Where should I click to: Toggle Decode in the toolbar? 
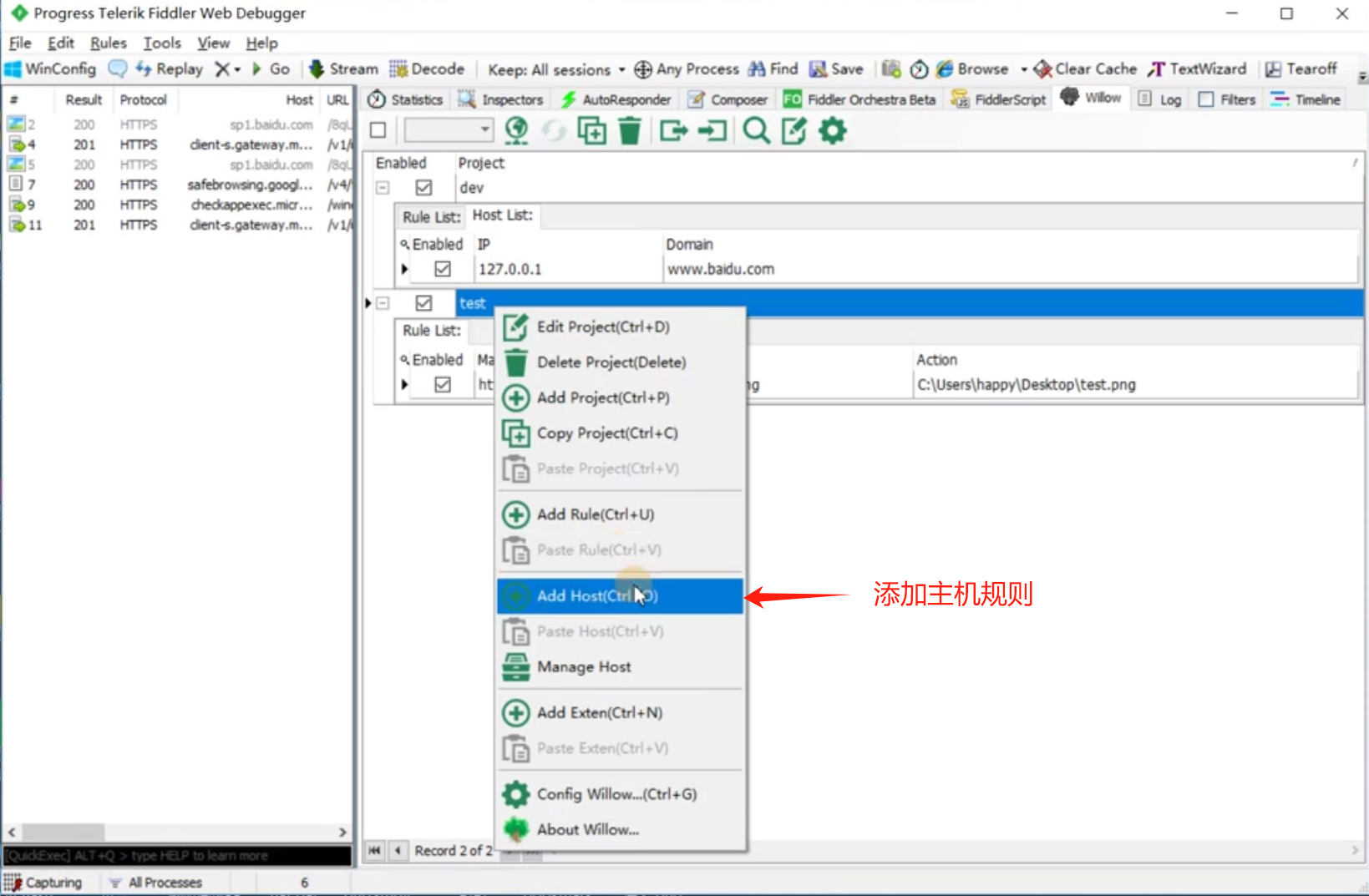click(427, 69)
